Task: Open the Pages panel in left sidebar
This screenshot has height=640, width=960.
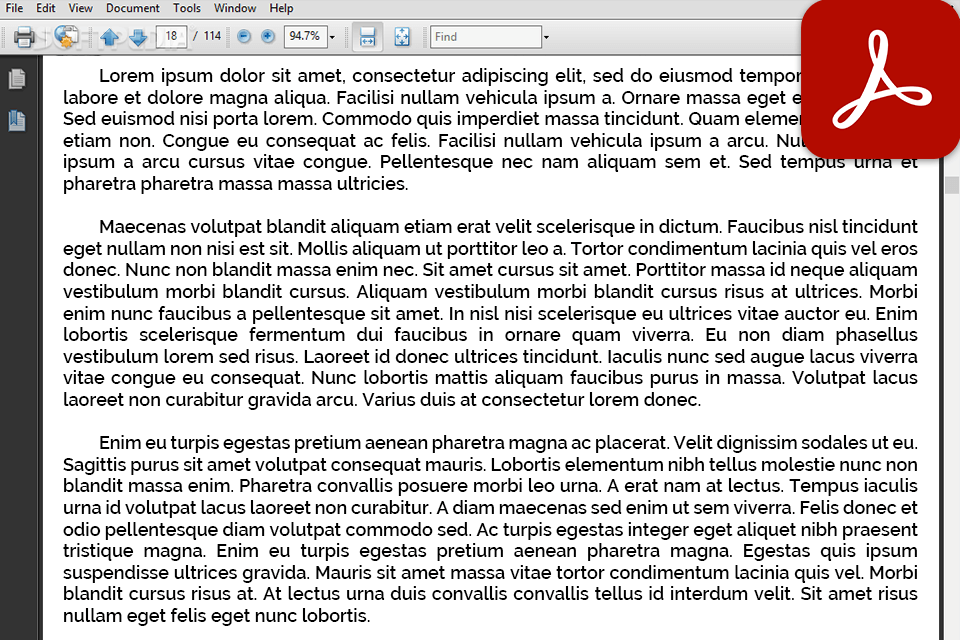Action: (17, 78)
